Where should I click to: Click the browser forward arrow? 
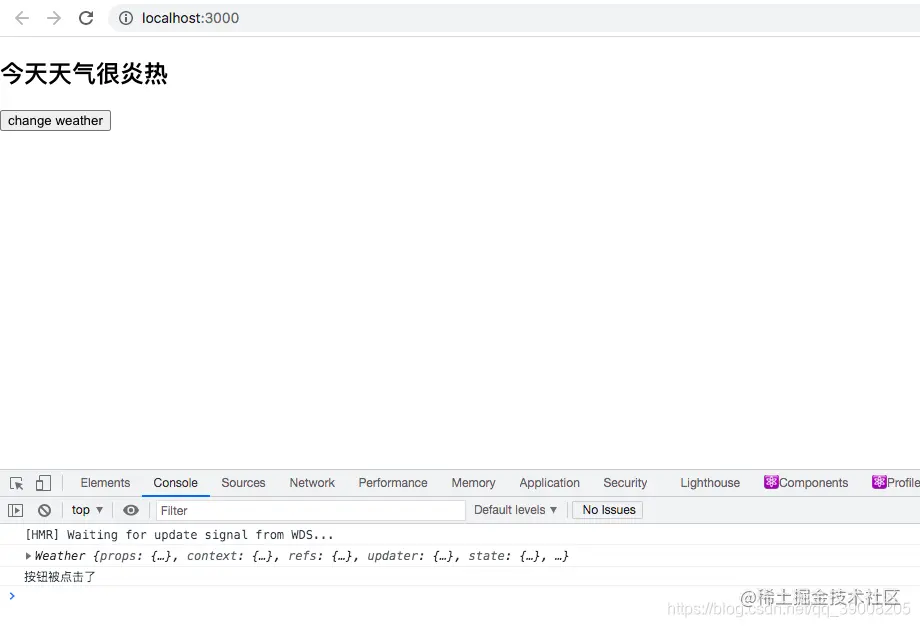54,18
